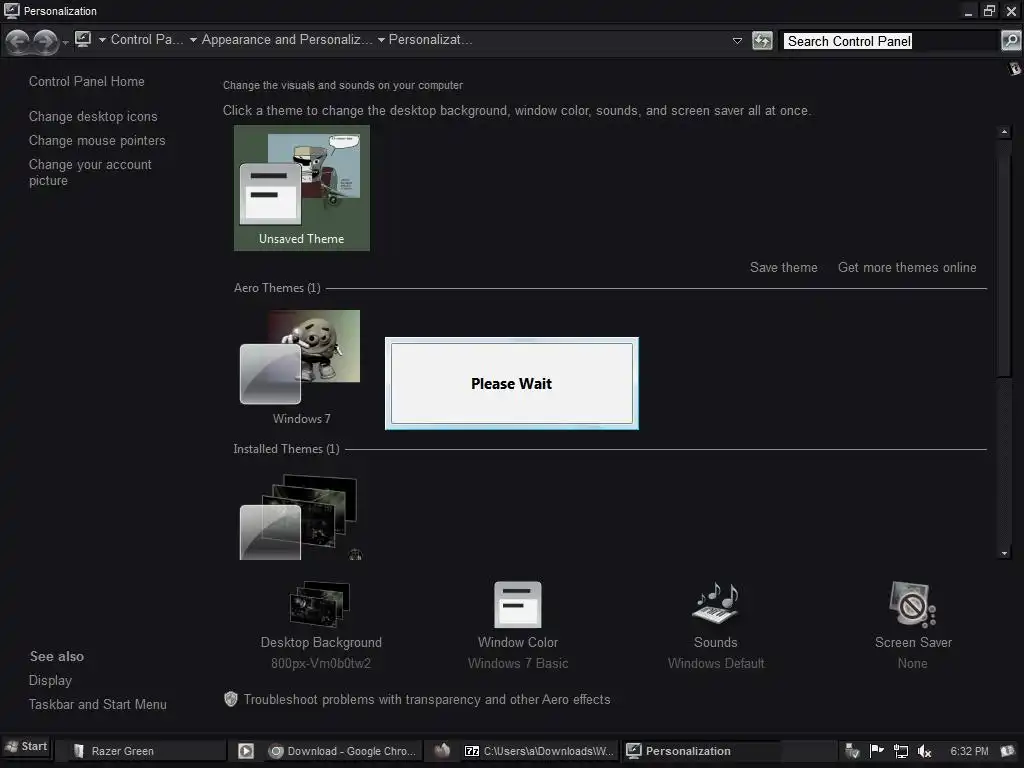Click the computer icon in address bar
1024x768 pixels.
[x=83, y=39]
